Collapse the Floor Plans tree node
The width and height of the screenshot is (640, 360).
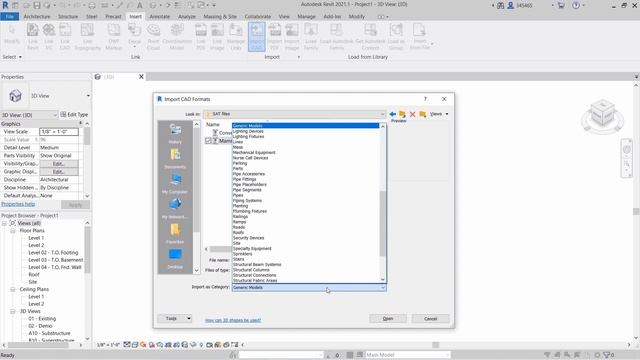[x=13, y=231]
